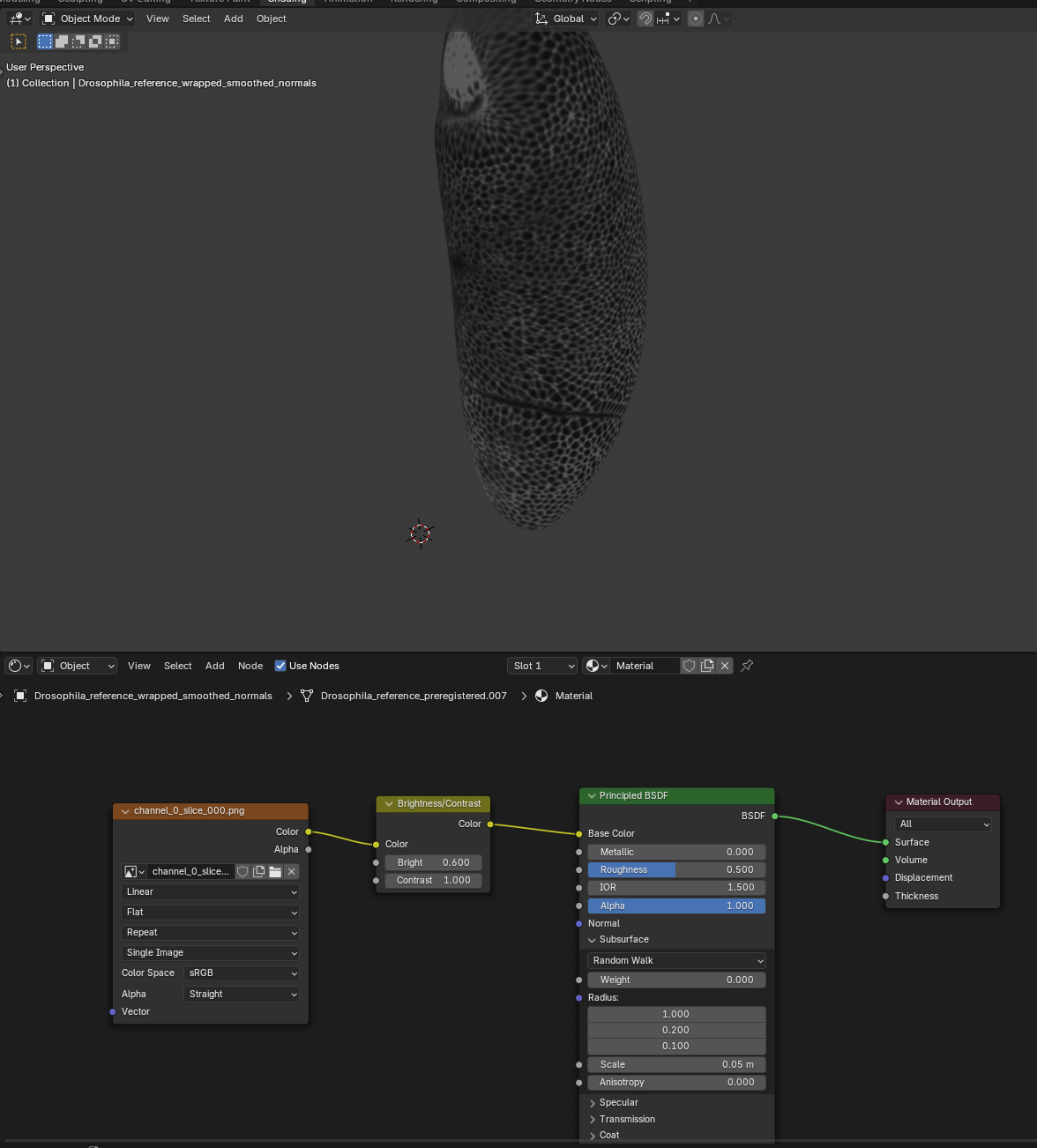Toggle snapping magnet in the viewport header
Image resolution: width=1037 pixels, height=1148 pixels.
pyautogui.click(x=645, y=19)
